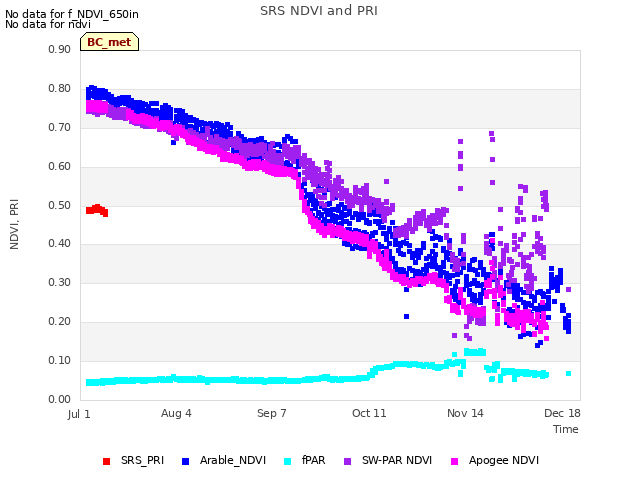Click the Jul 1 x-axis tick label
Image resolution: width=640 pixels, height=480 pixels.
coord(79,414)
